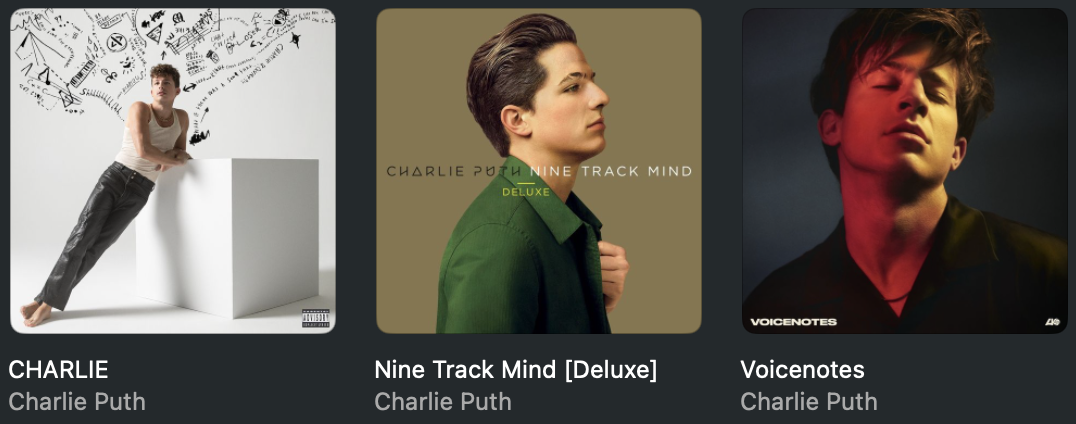Open the Voicenotes album cover thumbnail
The width and height of the screenshot is (1076, 424).
pyautogui.click(x=904, y=171)
